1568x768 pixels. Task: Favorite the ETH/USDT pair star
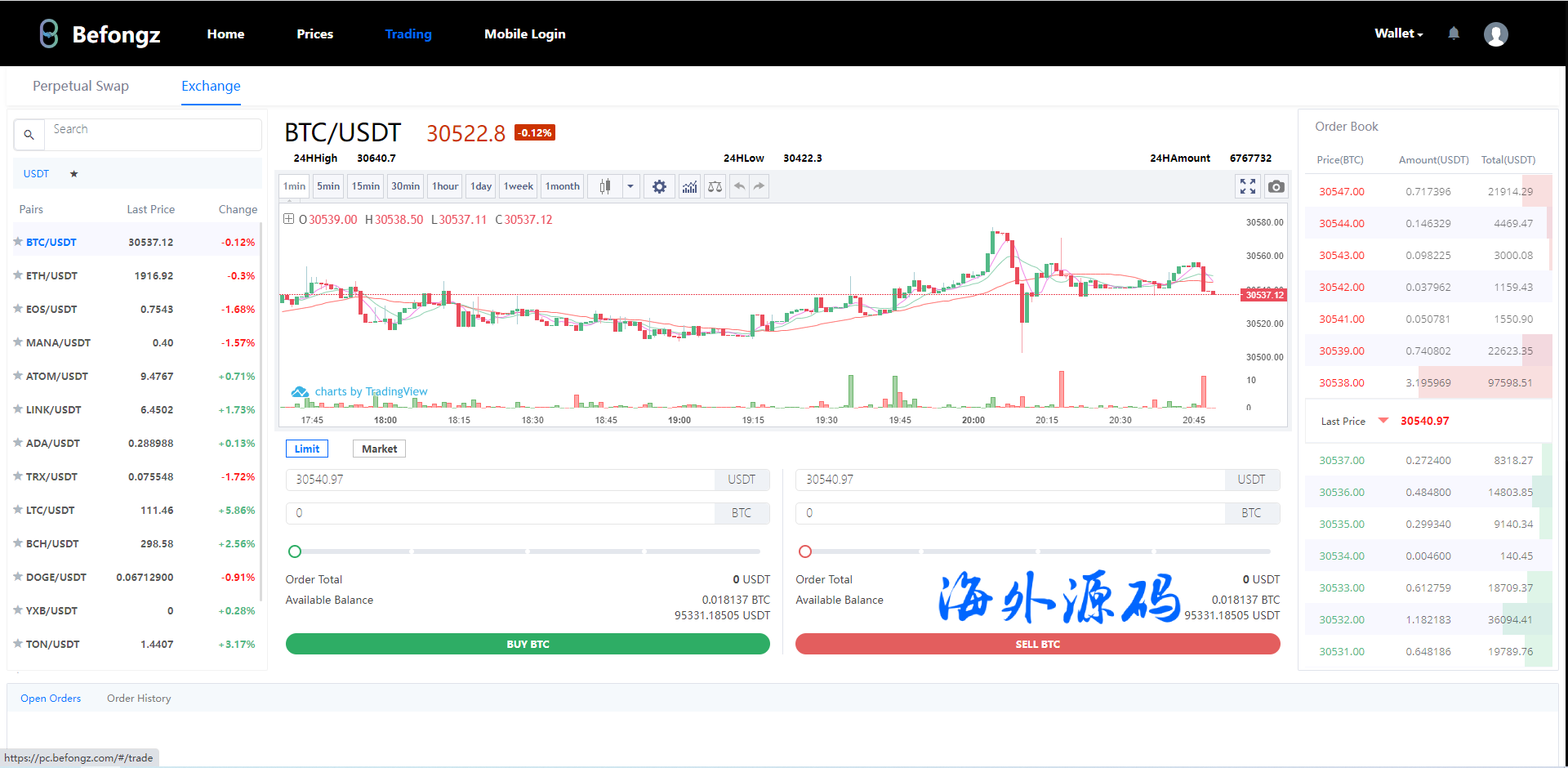click(x=18, y=275)
